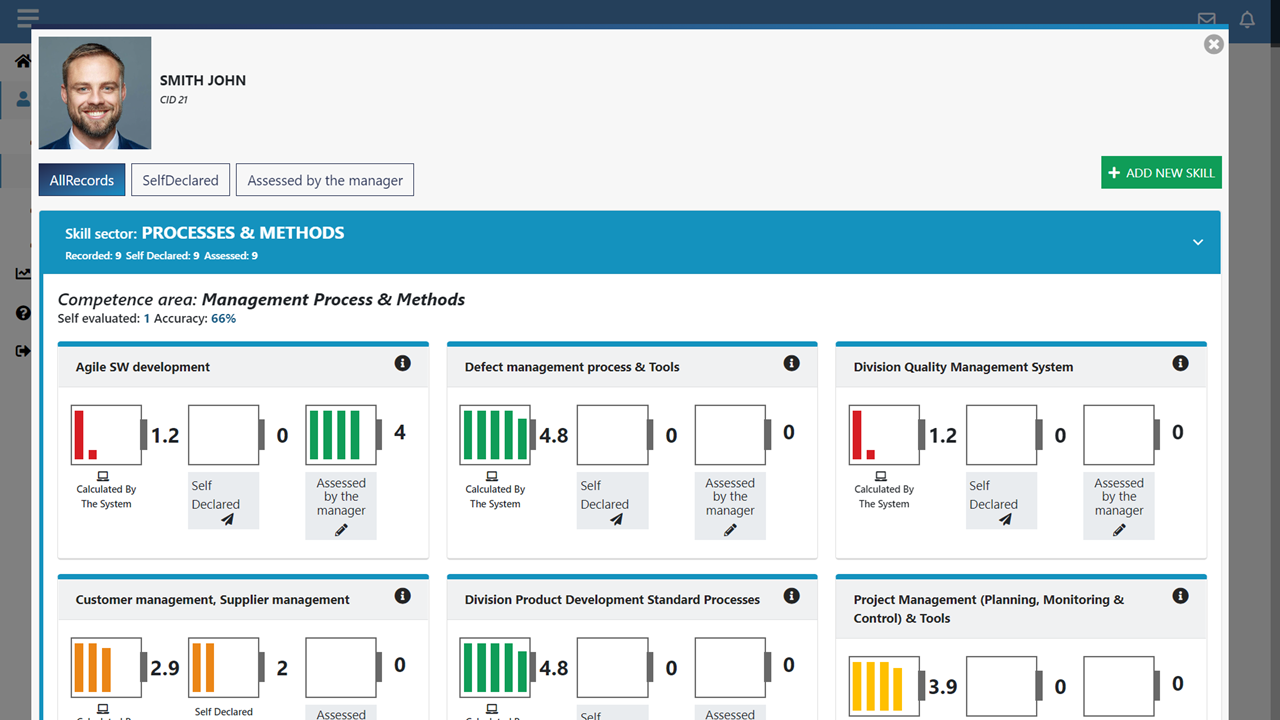Viewport: 1280px width, 720px height.
Task: Collapse the Processes & Methods skill sector
Action: click(x=1198, y=243)
